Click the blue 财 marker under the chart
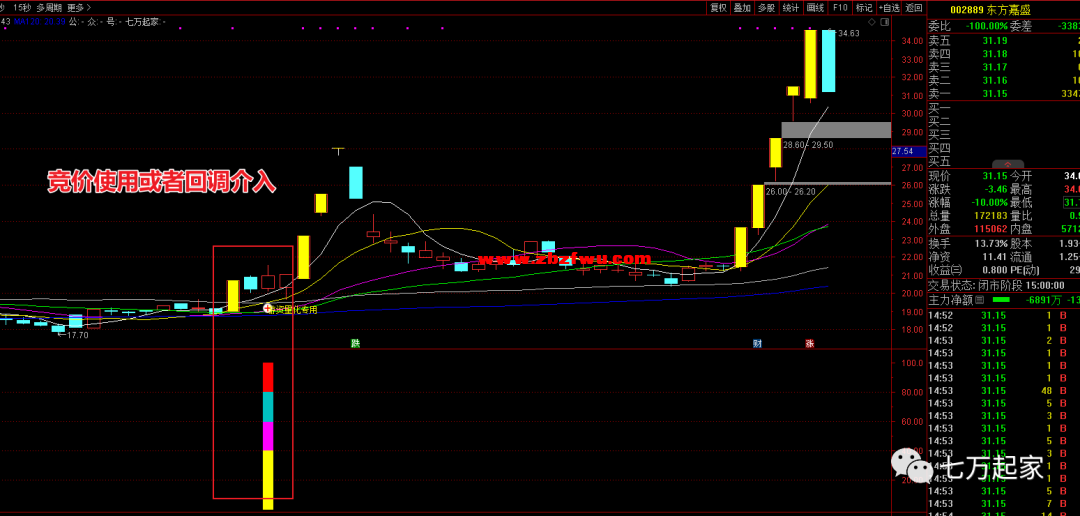Image resolution: width=1080 pixels, height=516 pixels. 757,343
